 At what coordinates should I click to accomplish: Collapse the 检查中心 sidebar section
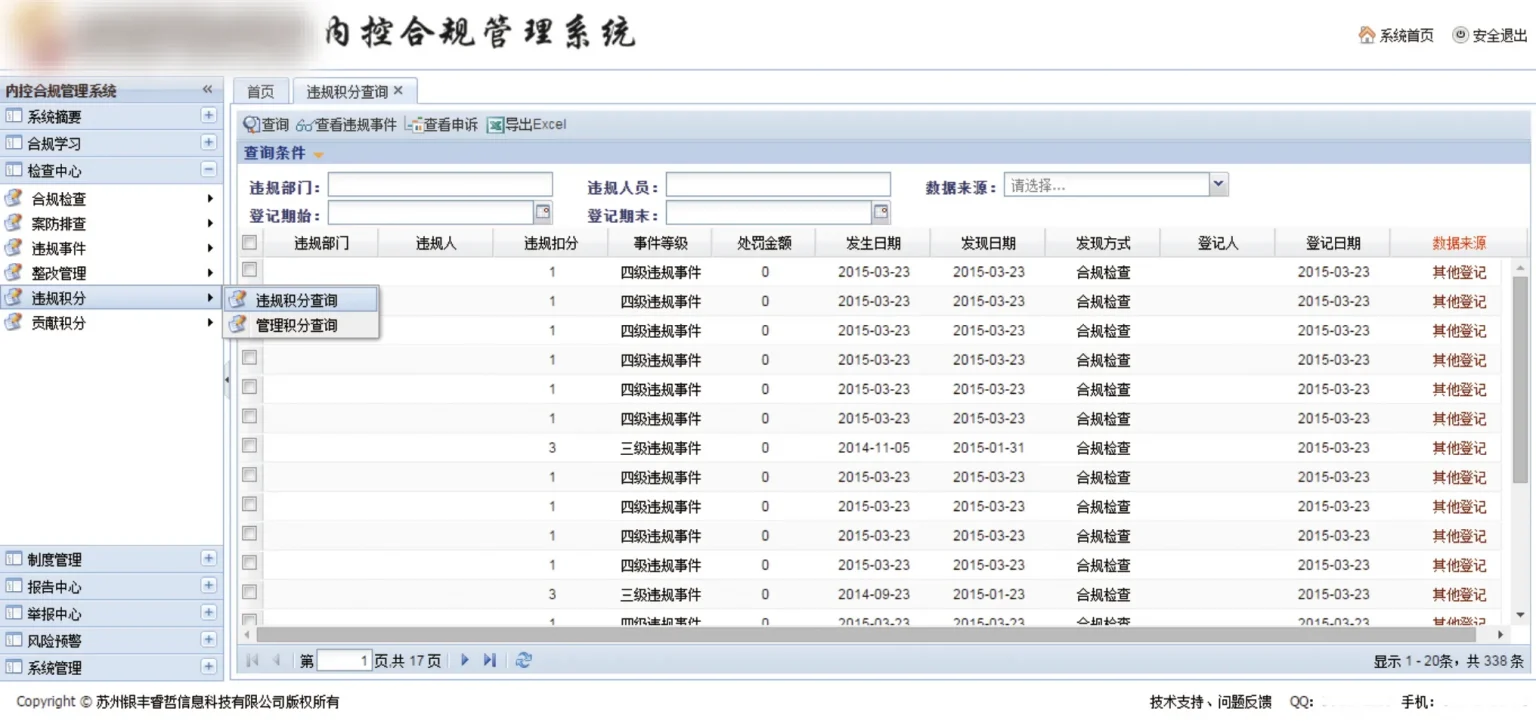pyautogui.click(x=208, y=170)
